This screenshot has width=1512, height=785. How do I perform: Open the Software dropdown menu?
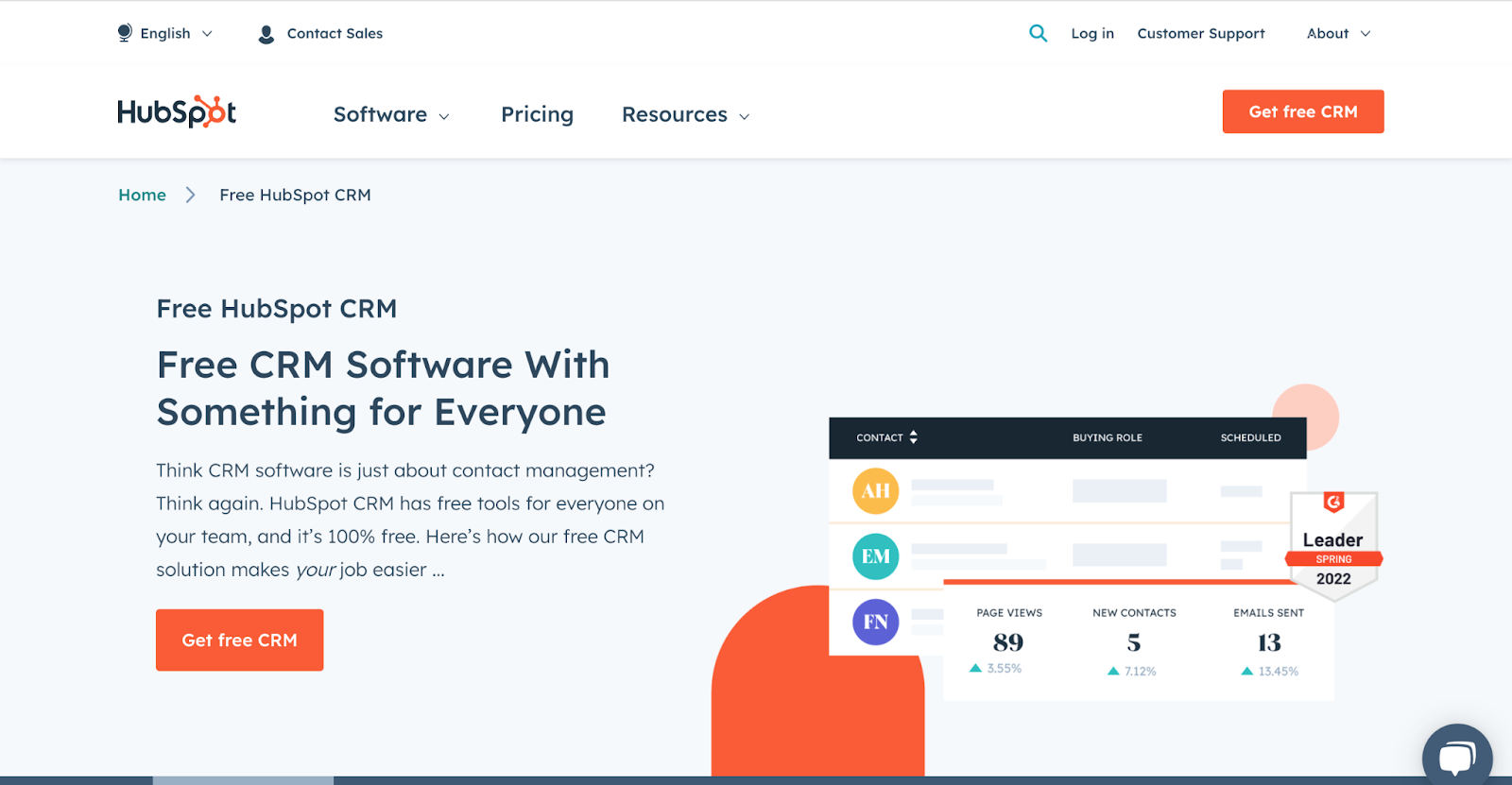click(x=391, y=114)
